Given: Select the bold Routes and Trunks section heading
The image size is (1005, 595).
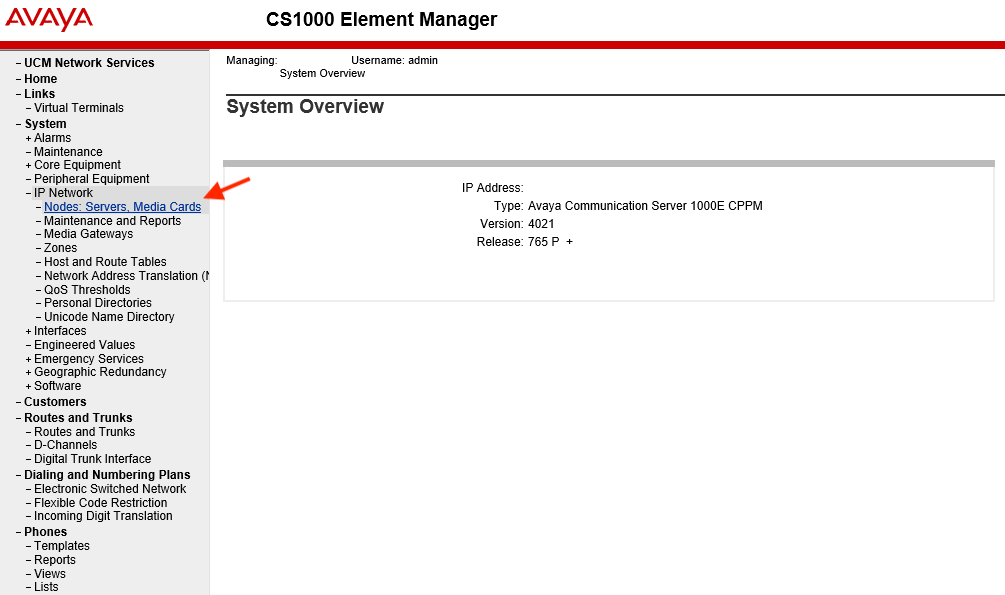Looking at the screenshot, I should 78,418.
